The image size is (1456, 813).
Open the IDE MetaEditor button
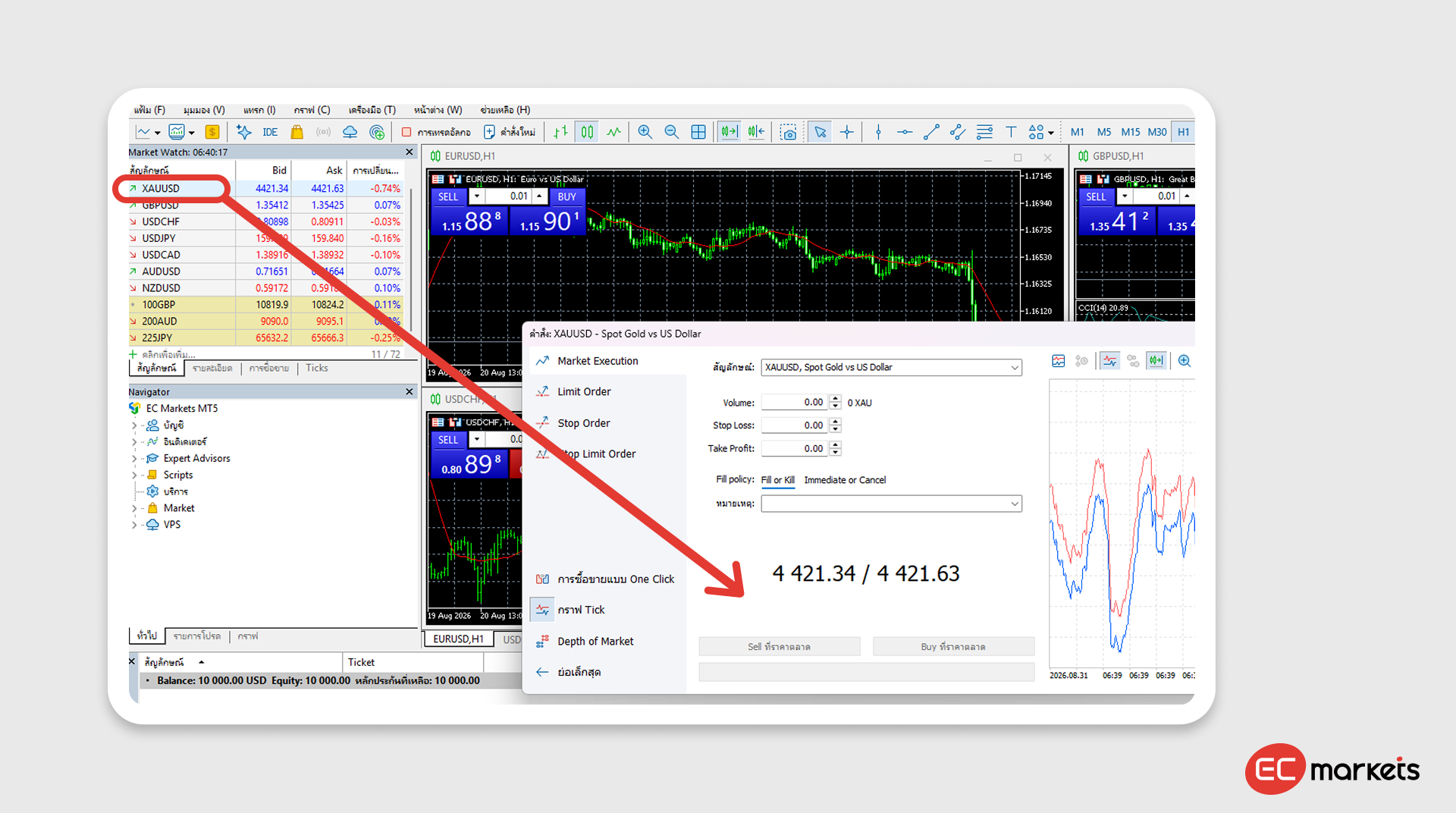click(x=270, y=132)
